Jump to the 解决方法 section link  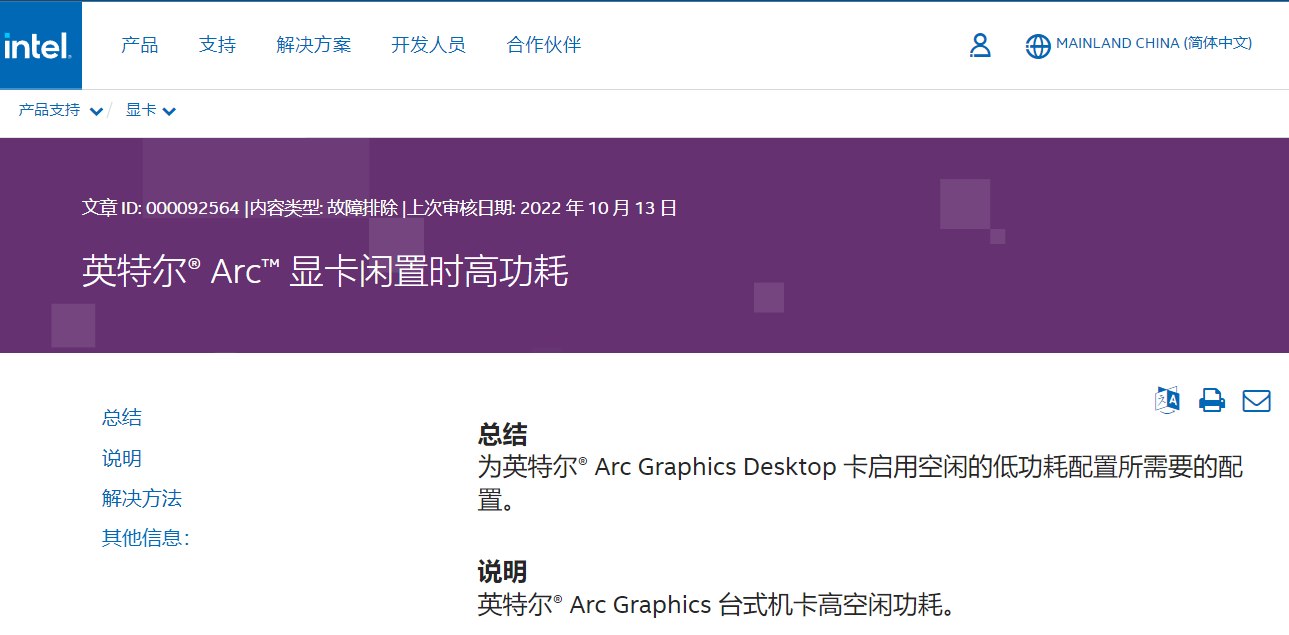(142, 498)
